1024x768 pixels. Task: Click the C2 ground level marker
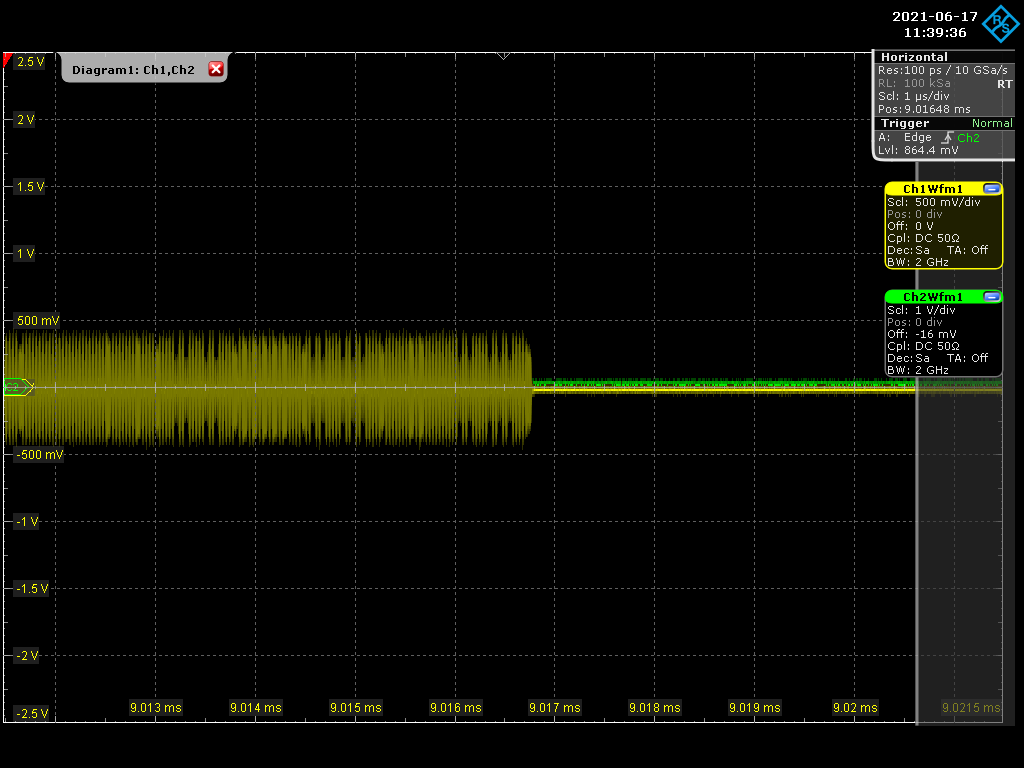pyautogui.click(x=17, y=387)
